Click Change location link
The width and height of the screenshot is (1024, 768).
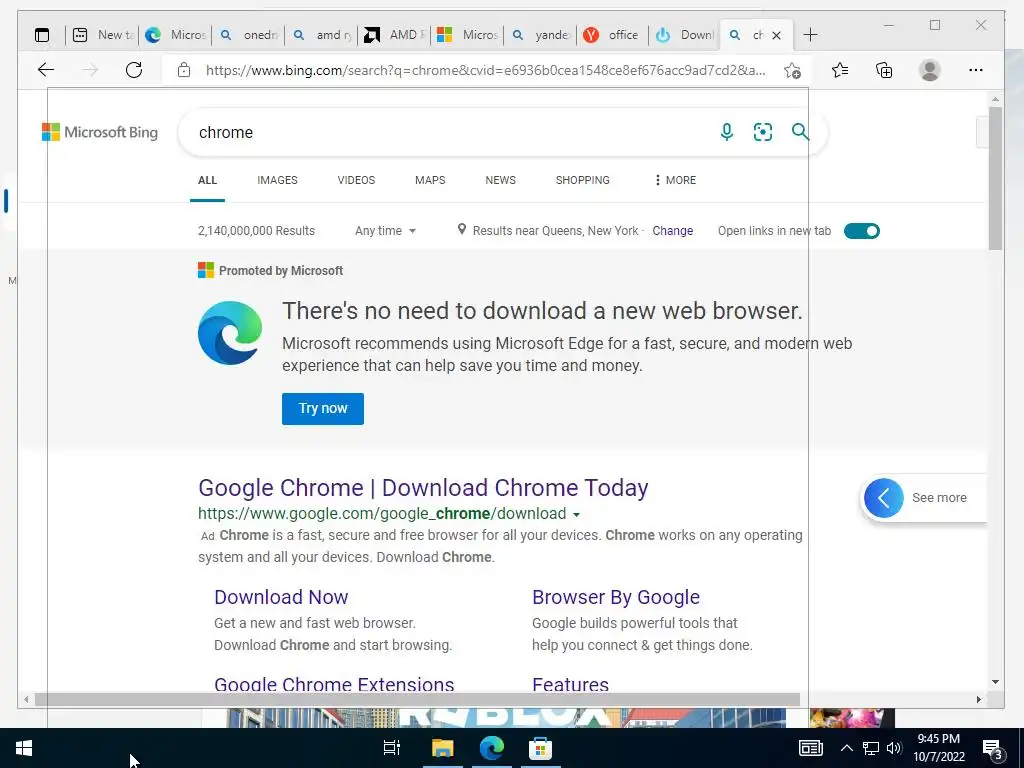click(672, 231)
